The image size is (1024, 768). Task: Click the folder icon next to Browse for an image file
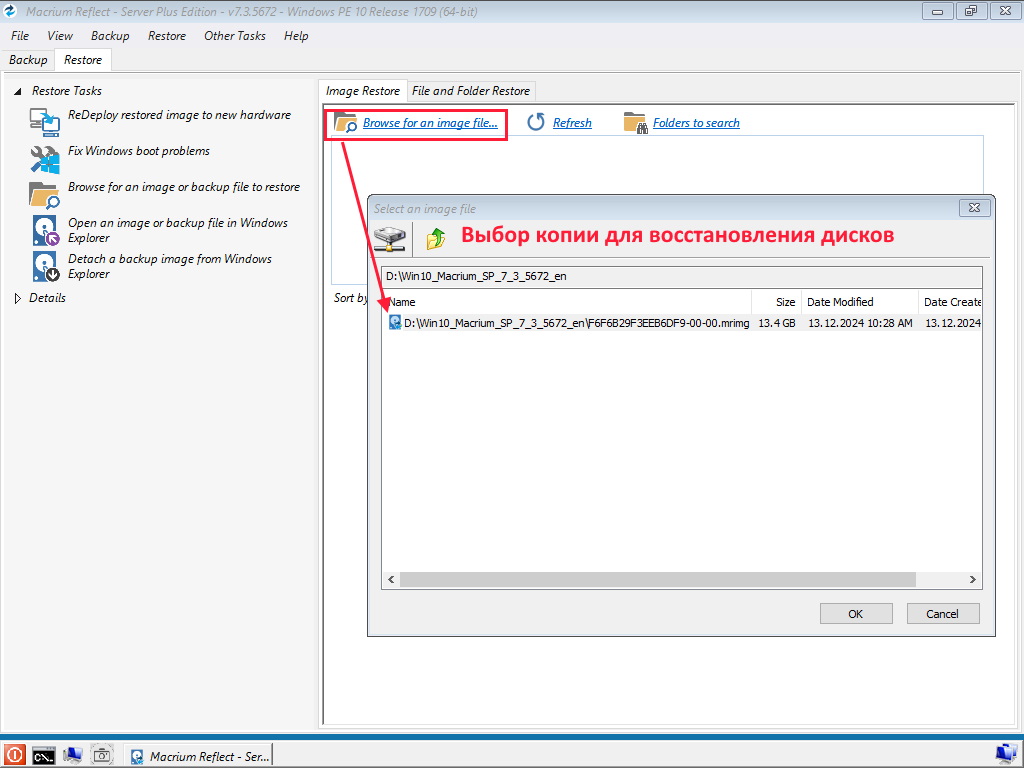point(345,122)
